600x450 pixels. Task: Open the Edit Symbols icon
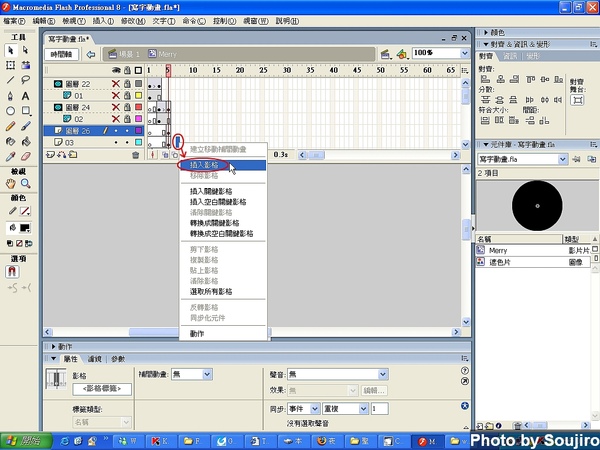[x=402, y=54]
